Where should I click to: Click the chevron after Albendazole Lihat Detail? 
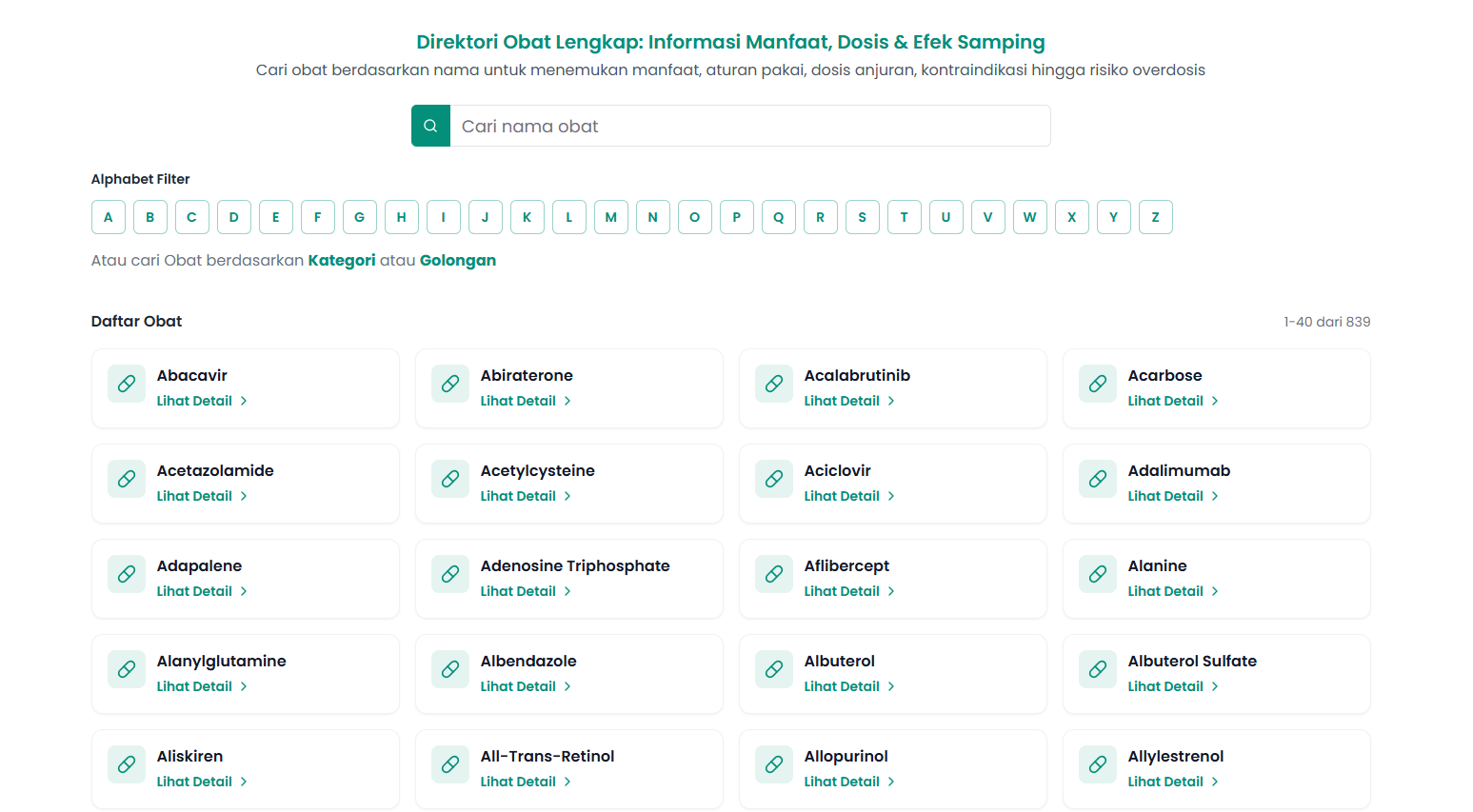567,686
